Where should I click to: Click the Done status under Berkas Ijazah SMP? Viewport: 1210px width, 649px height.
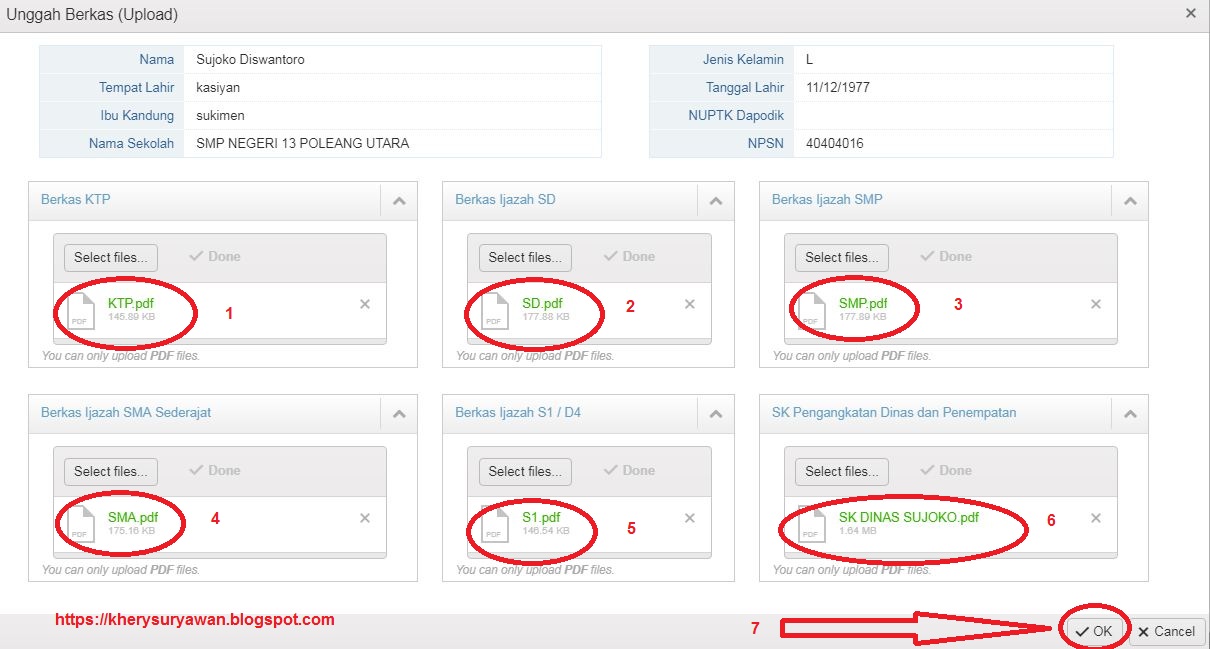click(x=946, y=256)
